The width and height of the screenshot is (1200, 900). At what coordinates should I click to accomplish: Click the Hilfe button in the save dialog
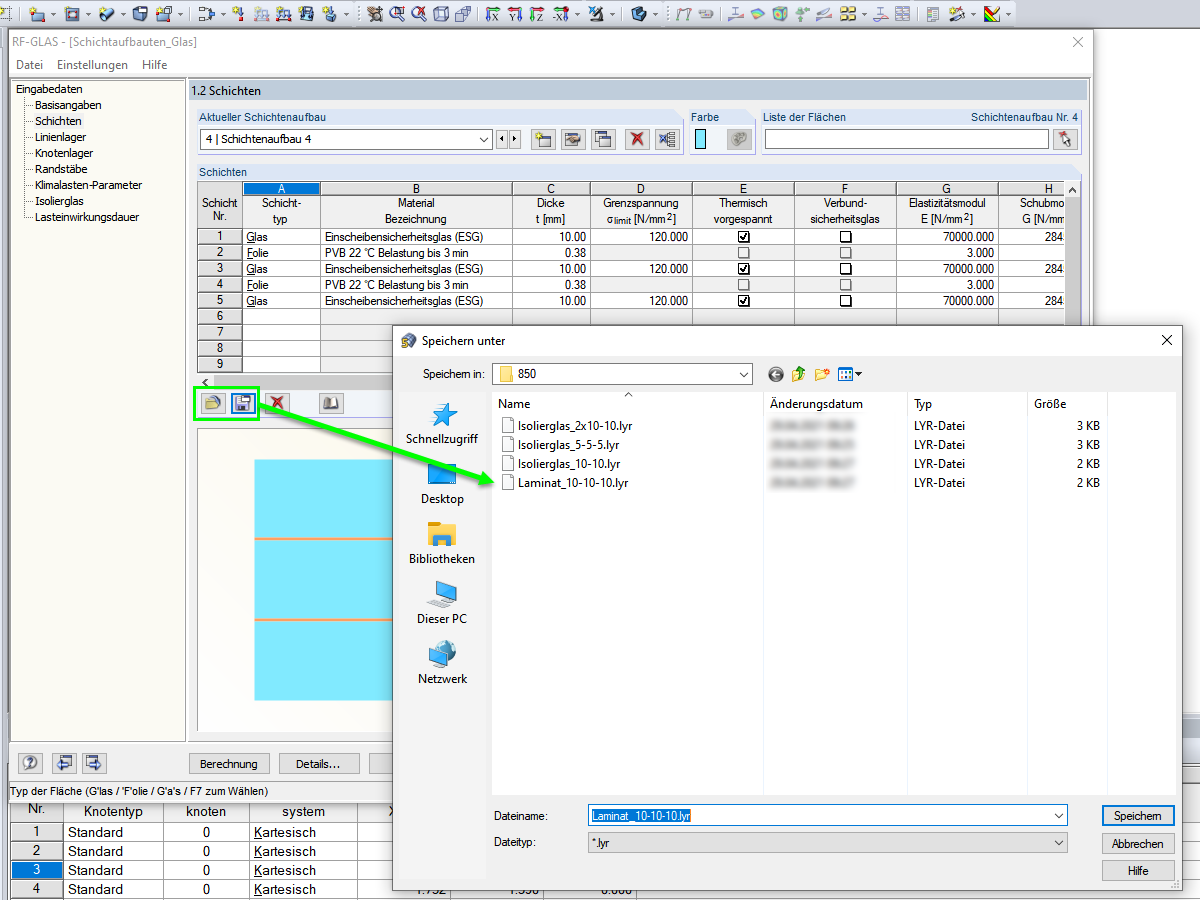(1138, 870)
